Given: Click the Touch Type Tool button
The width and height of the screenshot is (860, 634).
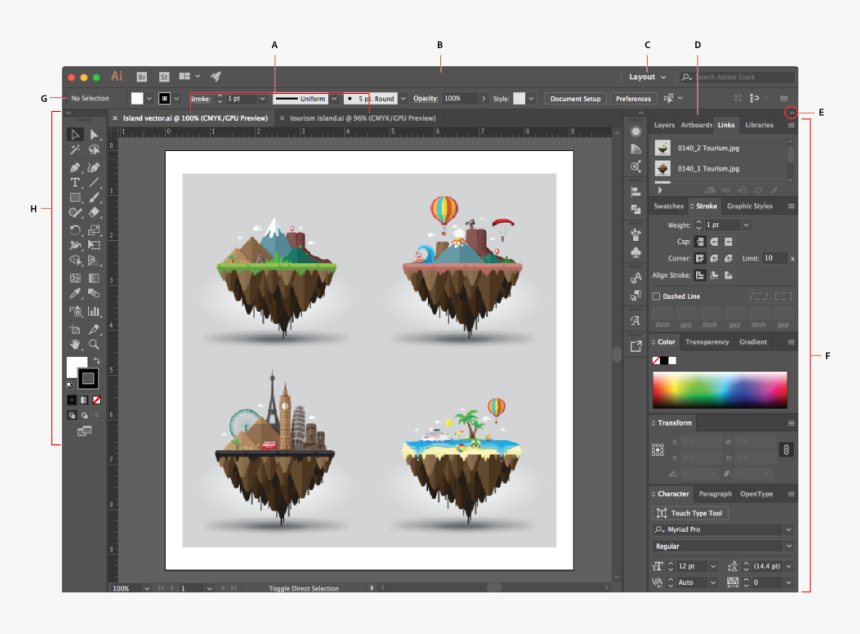Looking at the screenshot, I should point(692,513).
